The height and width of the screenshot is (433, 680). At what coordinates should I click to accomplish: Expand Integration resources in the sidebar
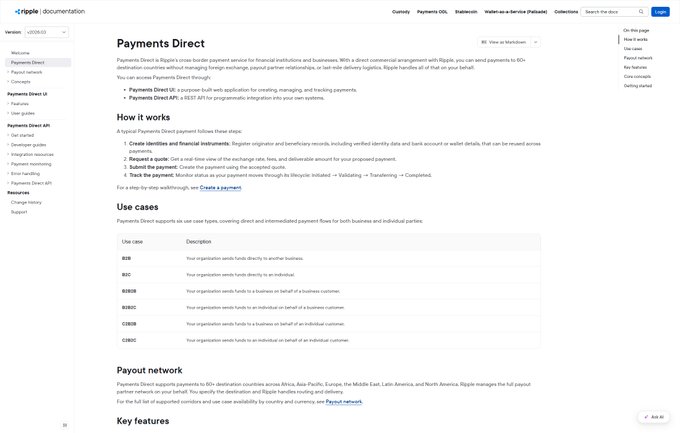32,154
